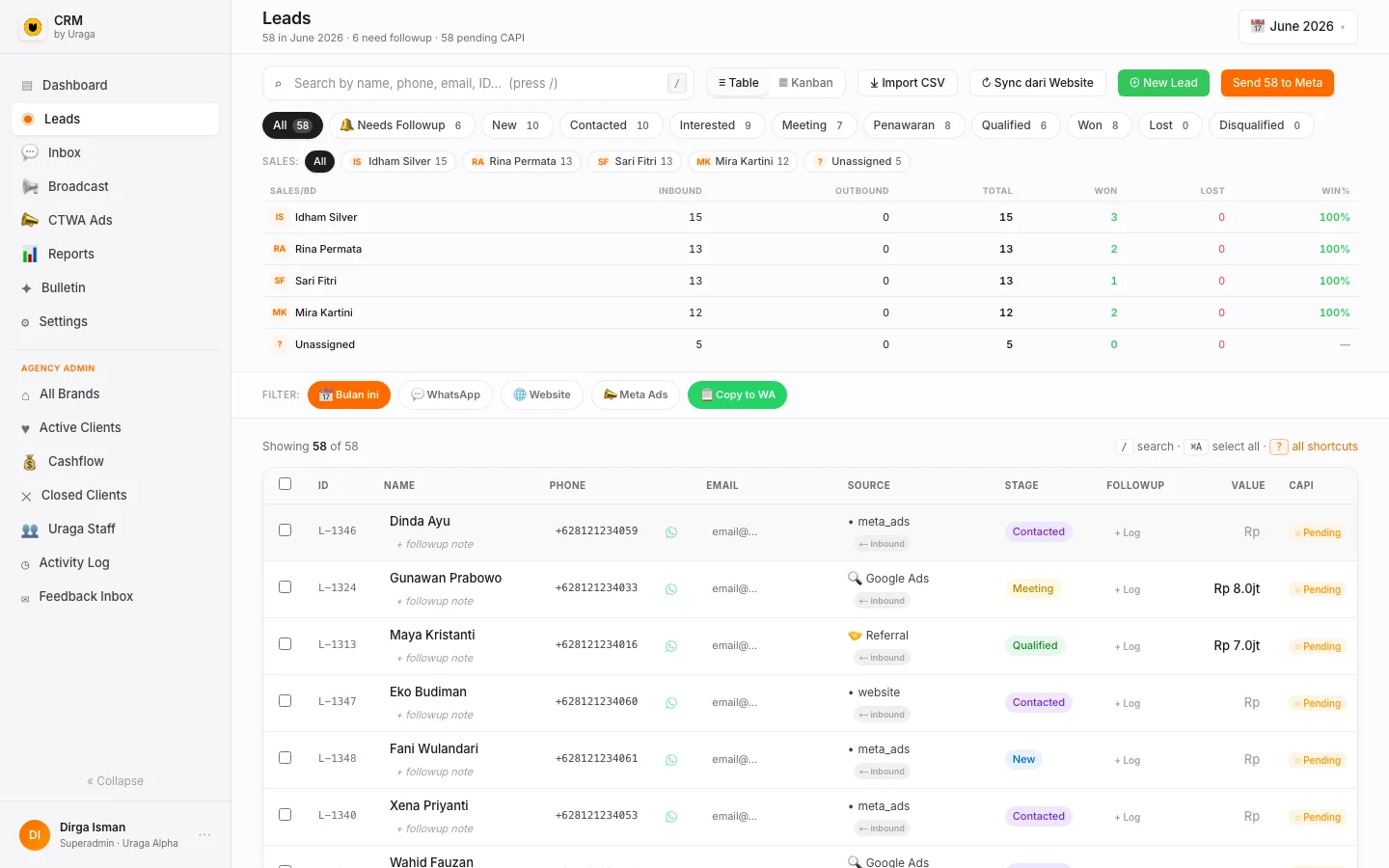Collapse the sidebar

[x=115, y=781]
